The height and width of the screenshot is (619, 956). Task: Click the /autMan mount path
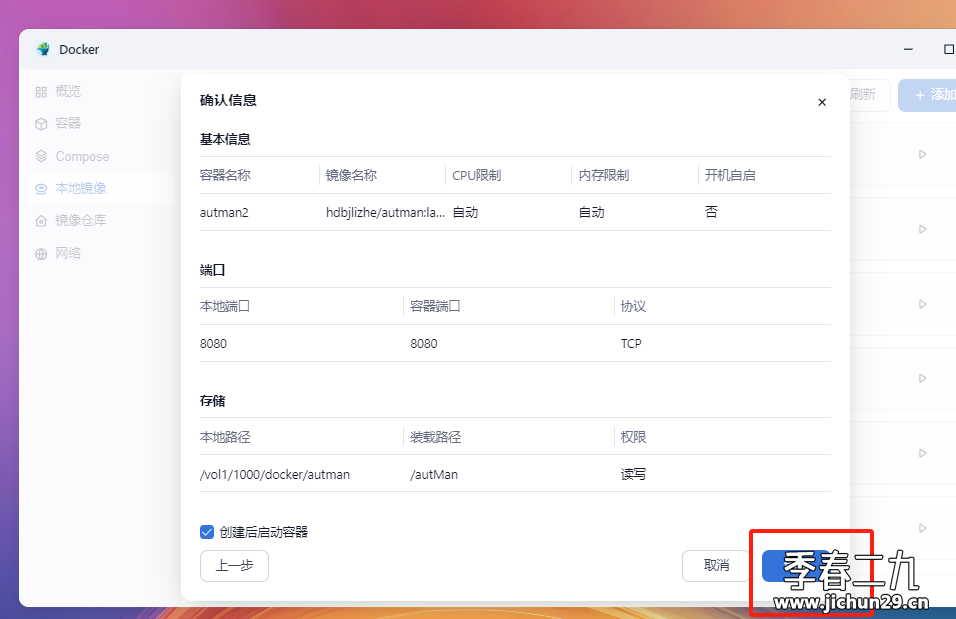[434, 474]
